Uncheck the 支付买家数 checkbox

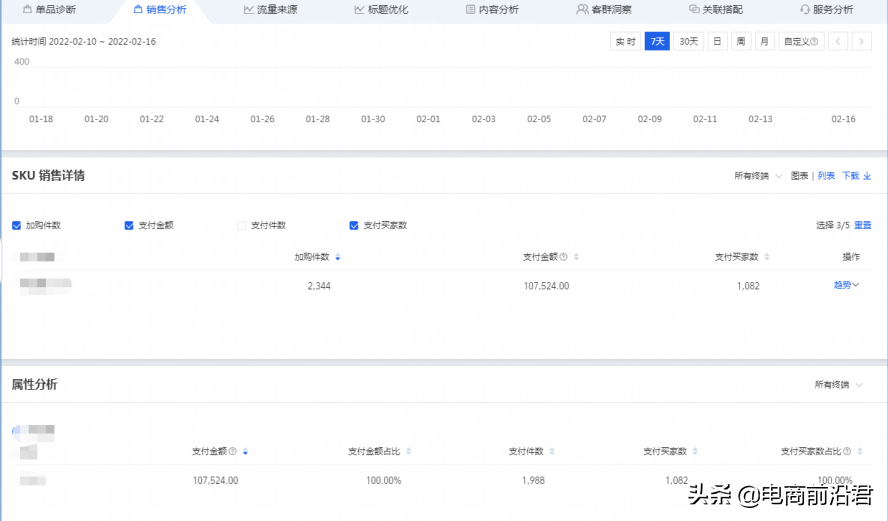[x=354, y=225]
